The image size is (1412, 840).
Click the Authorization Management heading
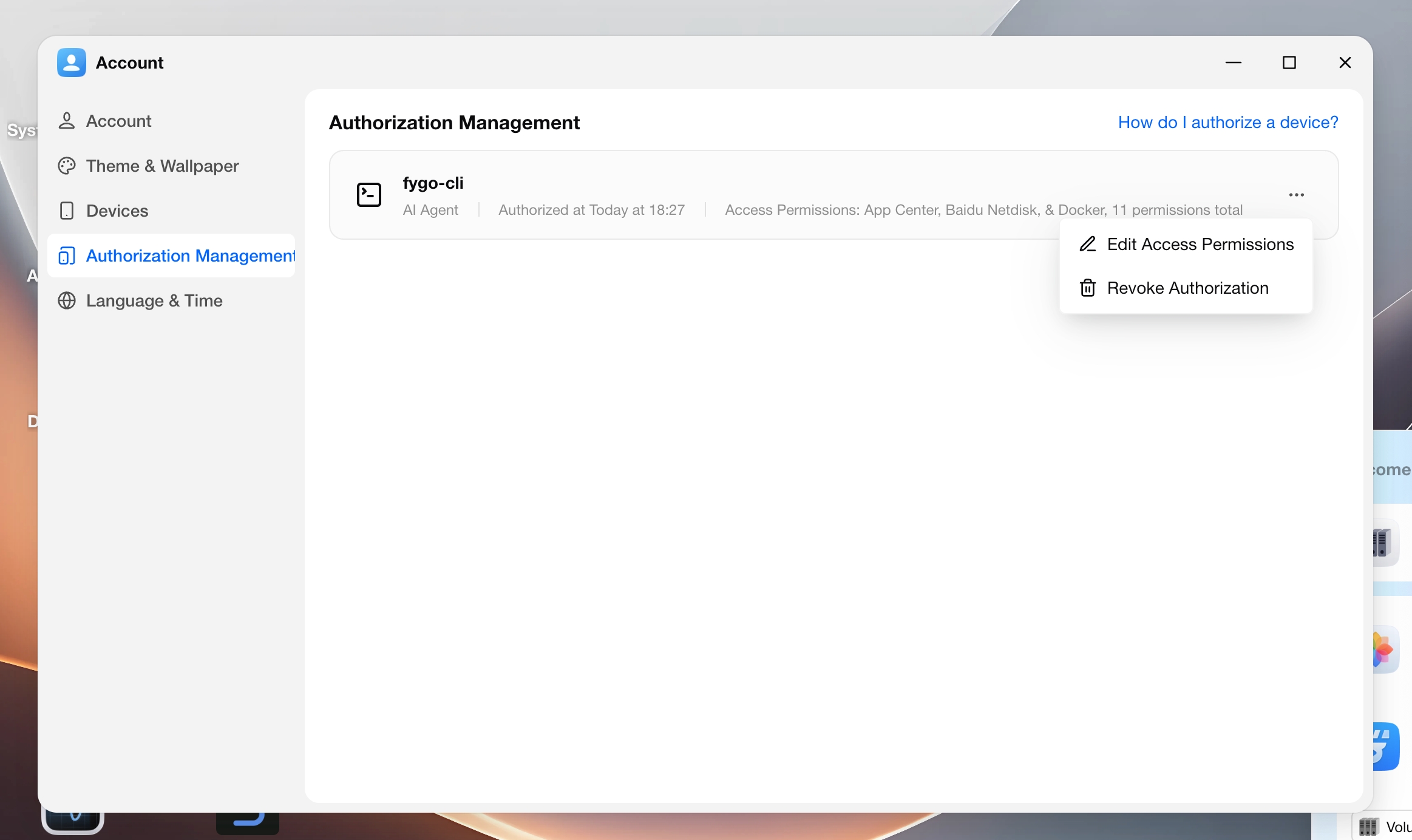[x=454, y=123]
